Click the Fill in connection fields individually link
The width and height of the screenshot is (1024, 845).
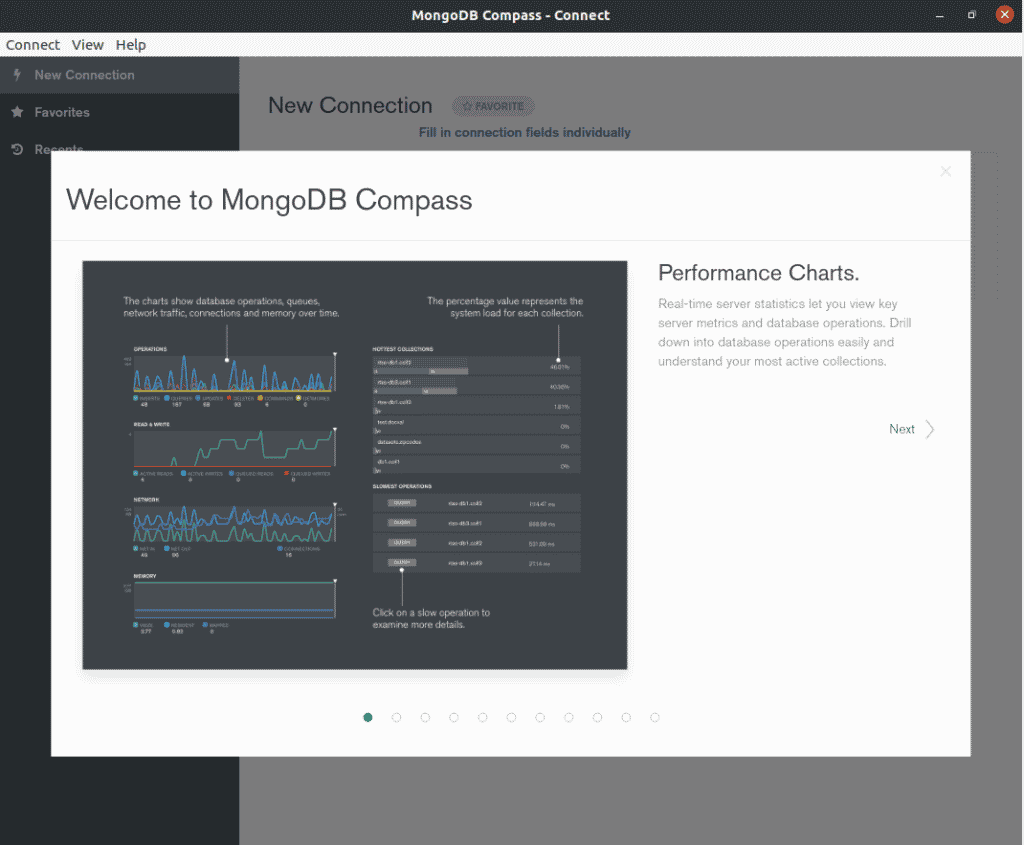[x=524, y=132]
